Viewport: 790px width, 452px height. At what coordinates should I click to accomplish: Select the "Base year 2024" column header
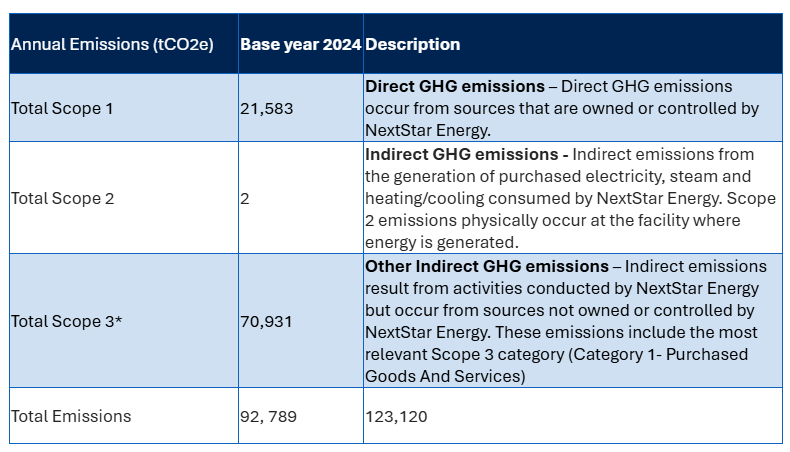point(300,45)
